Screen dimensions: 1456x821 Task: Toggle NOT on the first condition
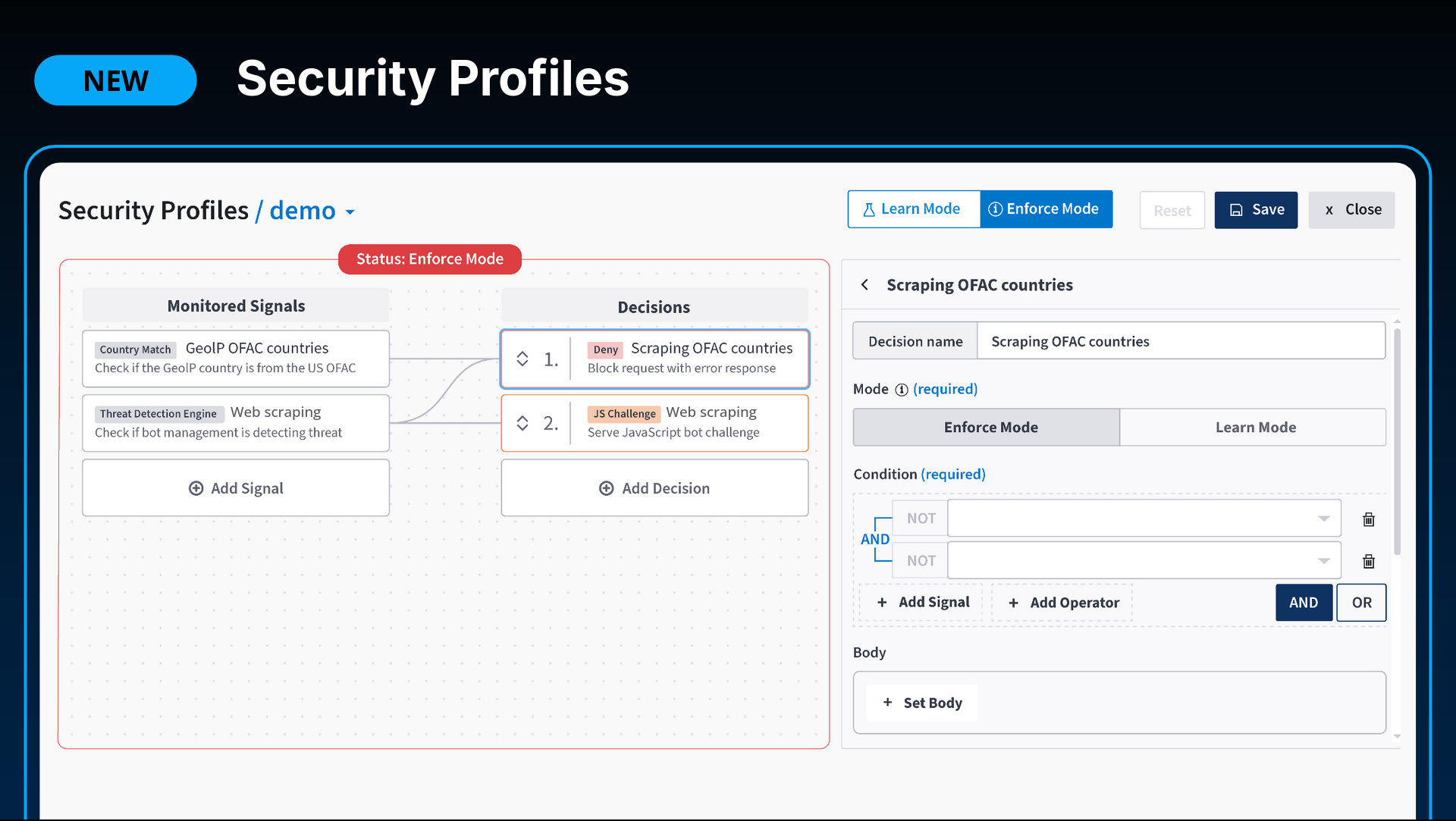[x=921, y=519]
